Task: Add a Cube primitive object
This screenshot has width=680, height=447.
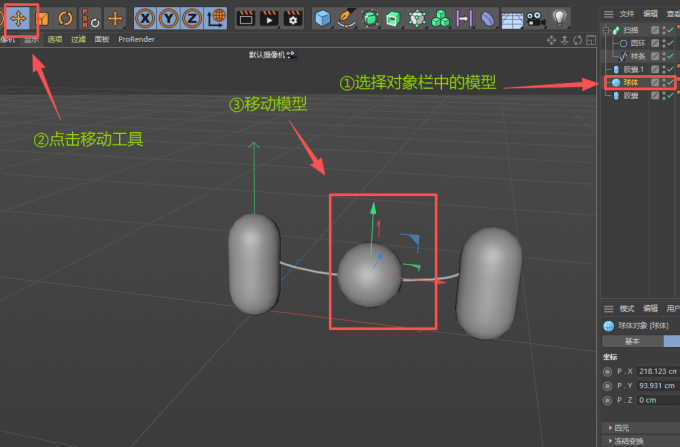Action: click(323, 18)
